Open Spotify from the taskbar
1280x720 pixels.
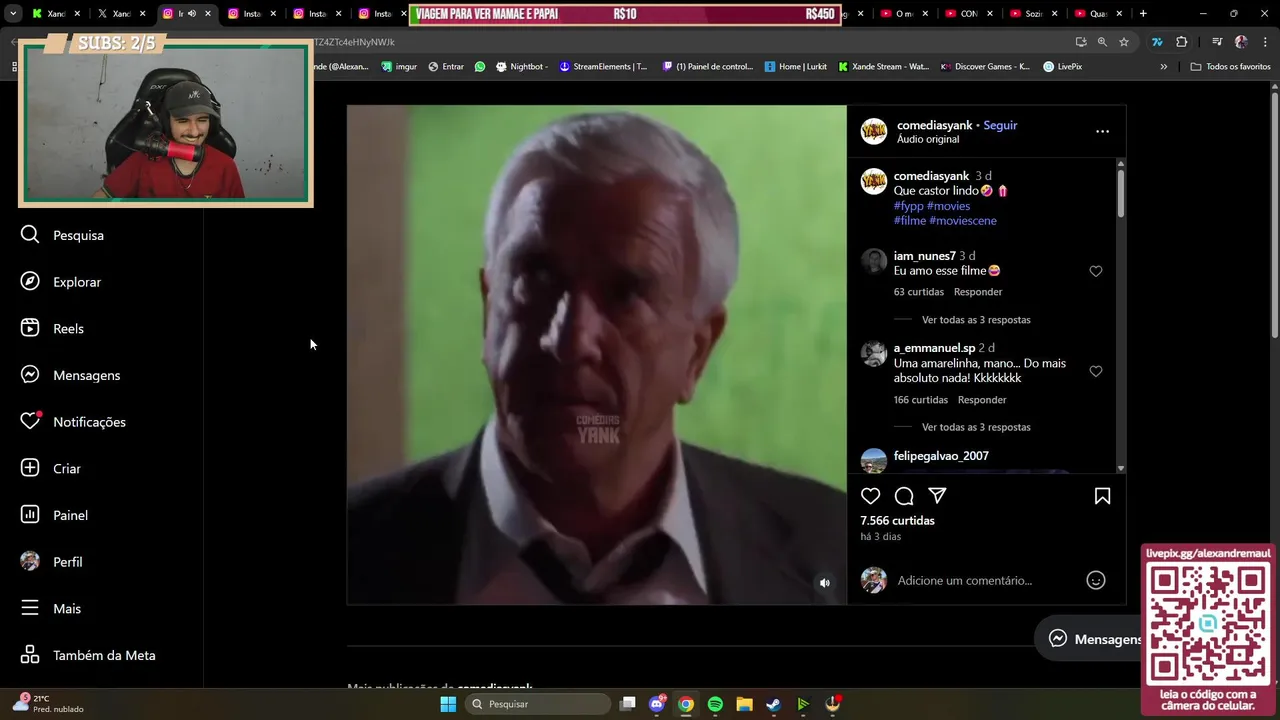pyautogui.click(x=715, y=704)
